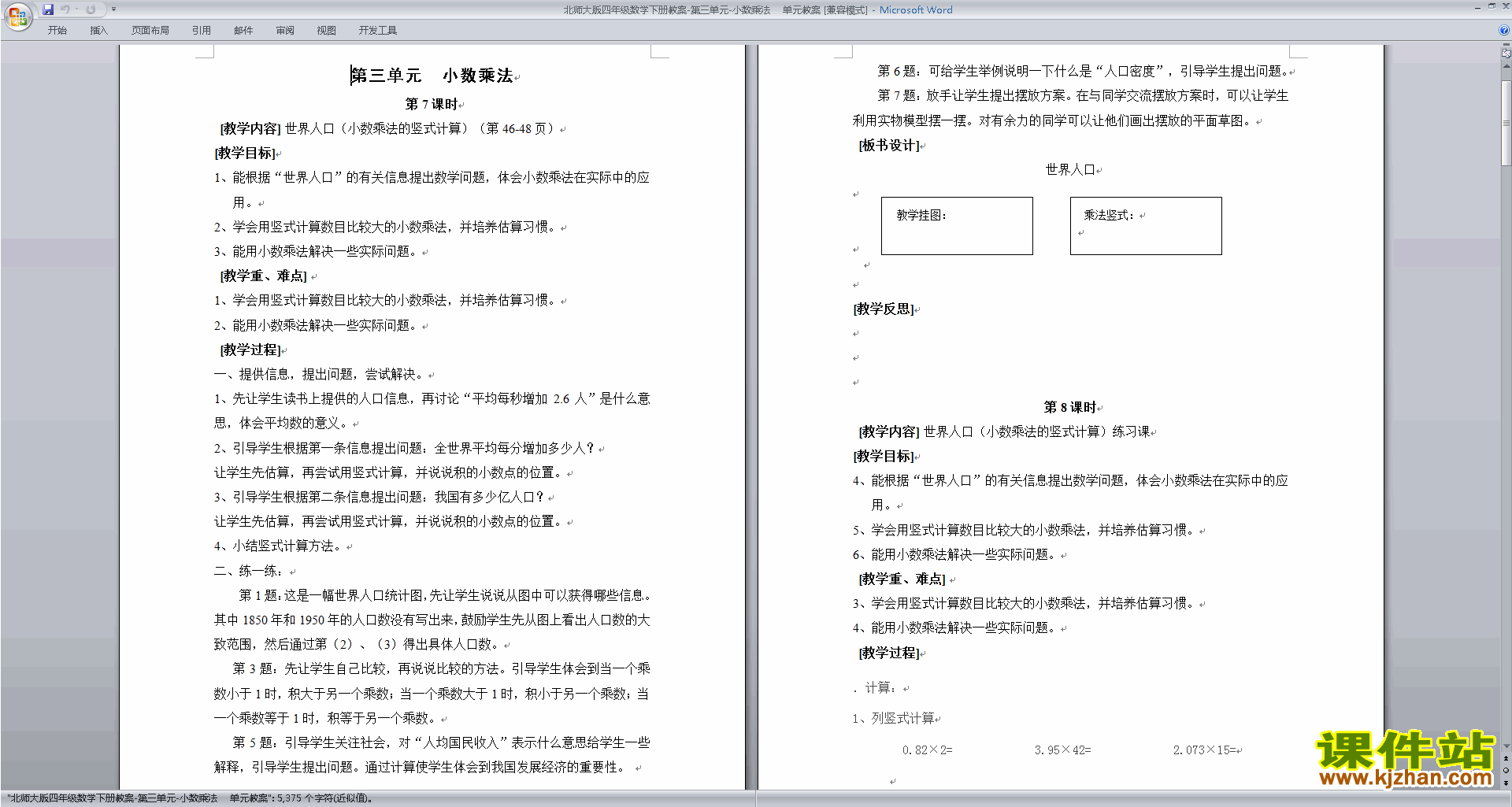Switch to 引用 tab
Viewport: 1512px width, 807px height.
click(202, 31)
